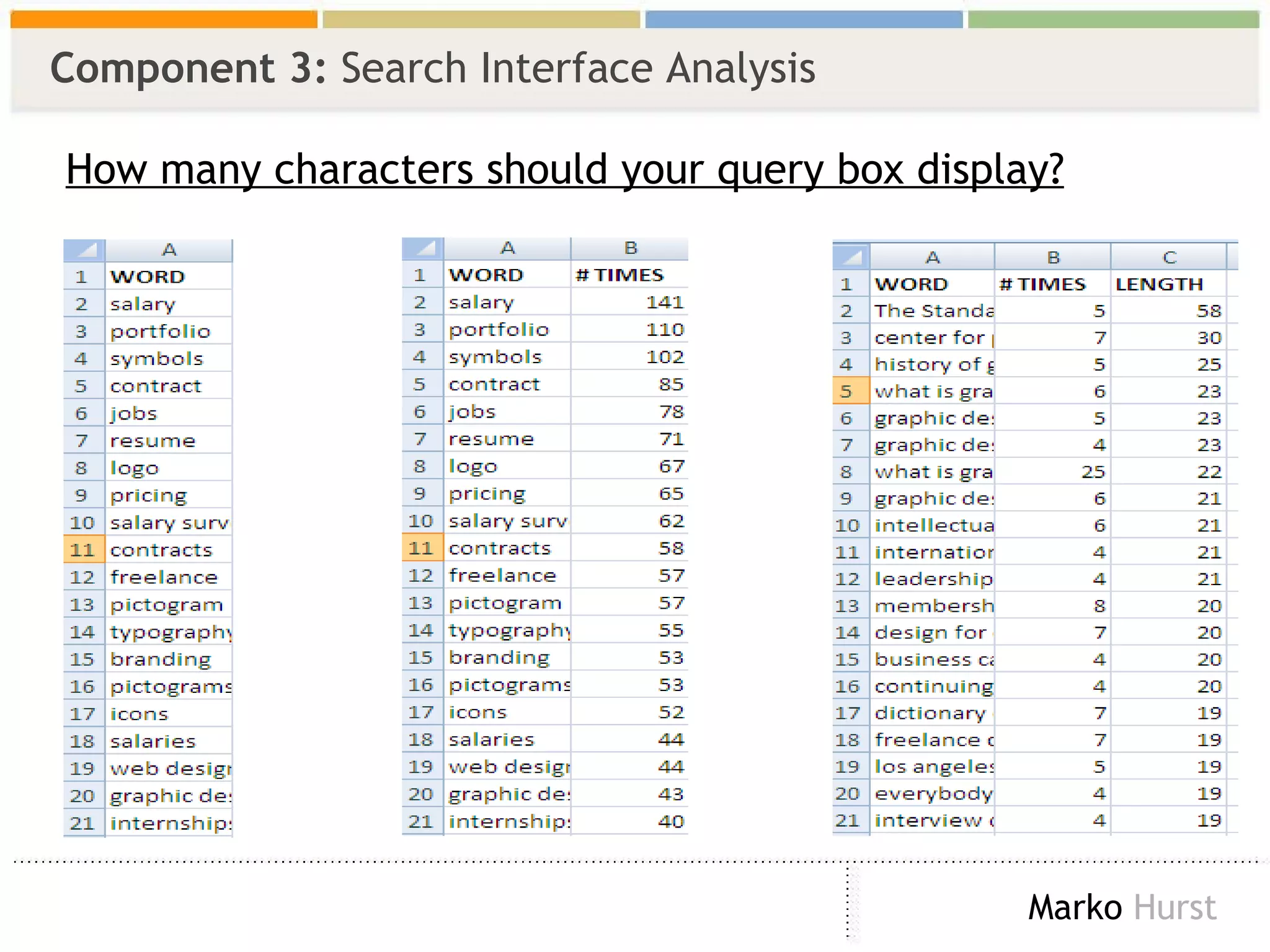This screenshot has height=952, width=1270.
Task: Click the 'los angeles' cell in right spreadsheet
Action: point(933,767)
